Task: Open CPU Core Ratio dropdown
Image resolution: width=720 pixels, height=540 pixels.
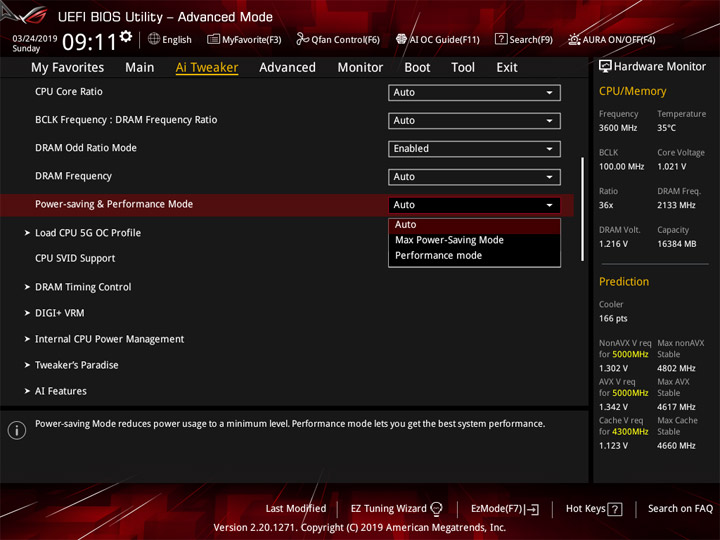Action: [474, 92]
